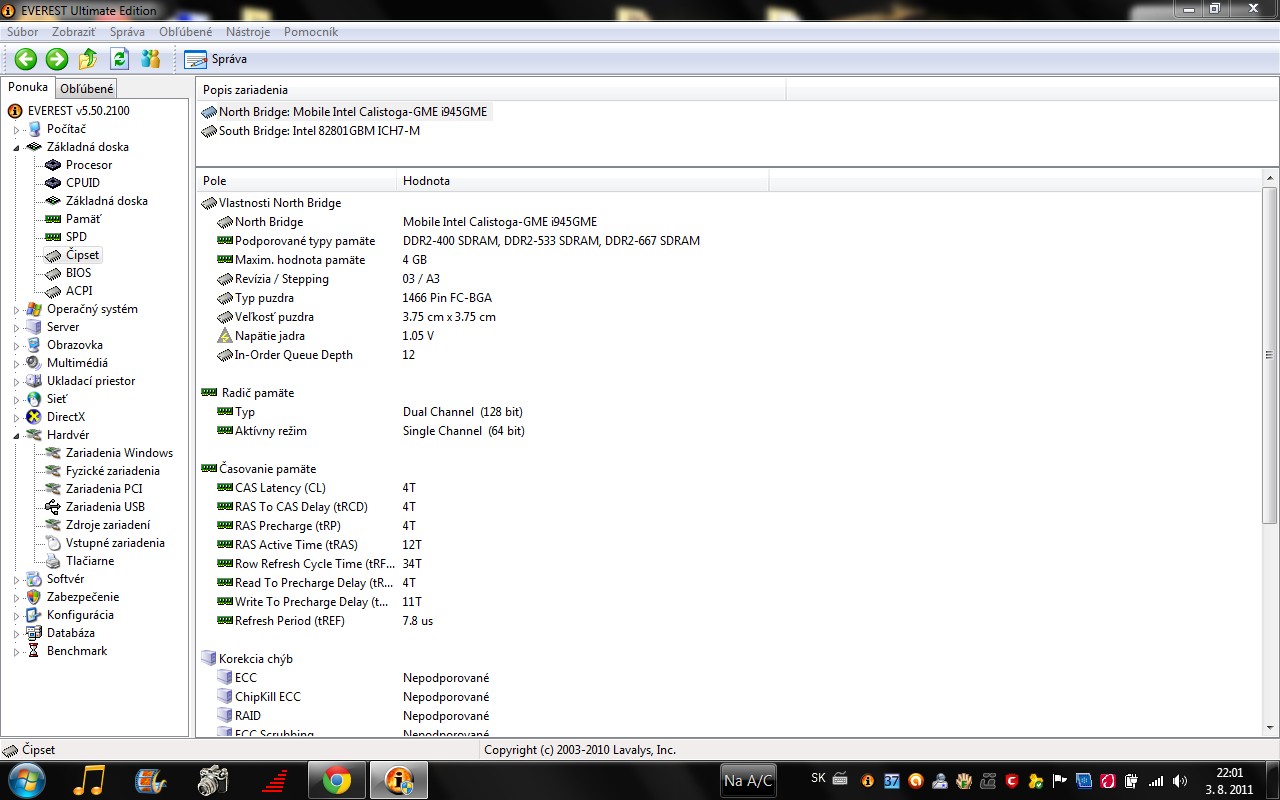The height and width of the screenshot is (800, 1280).
Task: Click the DirectX icon
Action: (x=34, y=417)
